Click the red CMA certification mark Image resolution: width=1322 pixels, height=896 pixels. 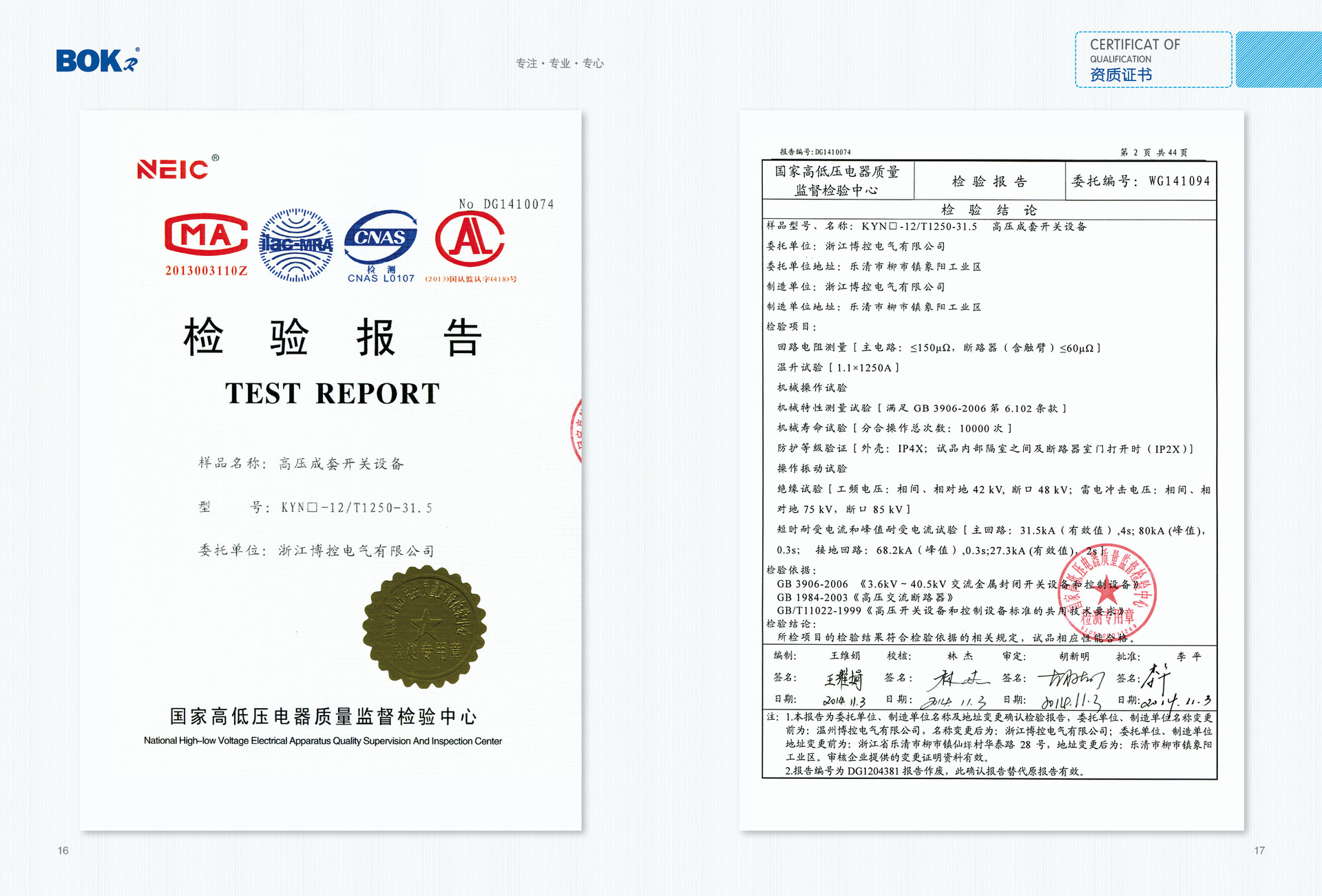click(206, 235)
